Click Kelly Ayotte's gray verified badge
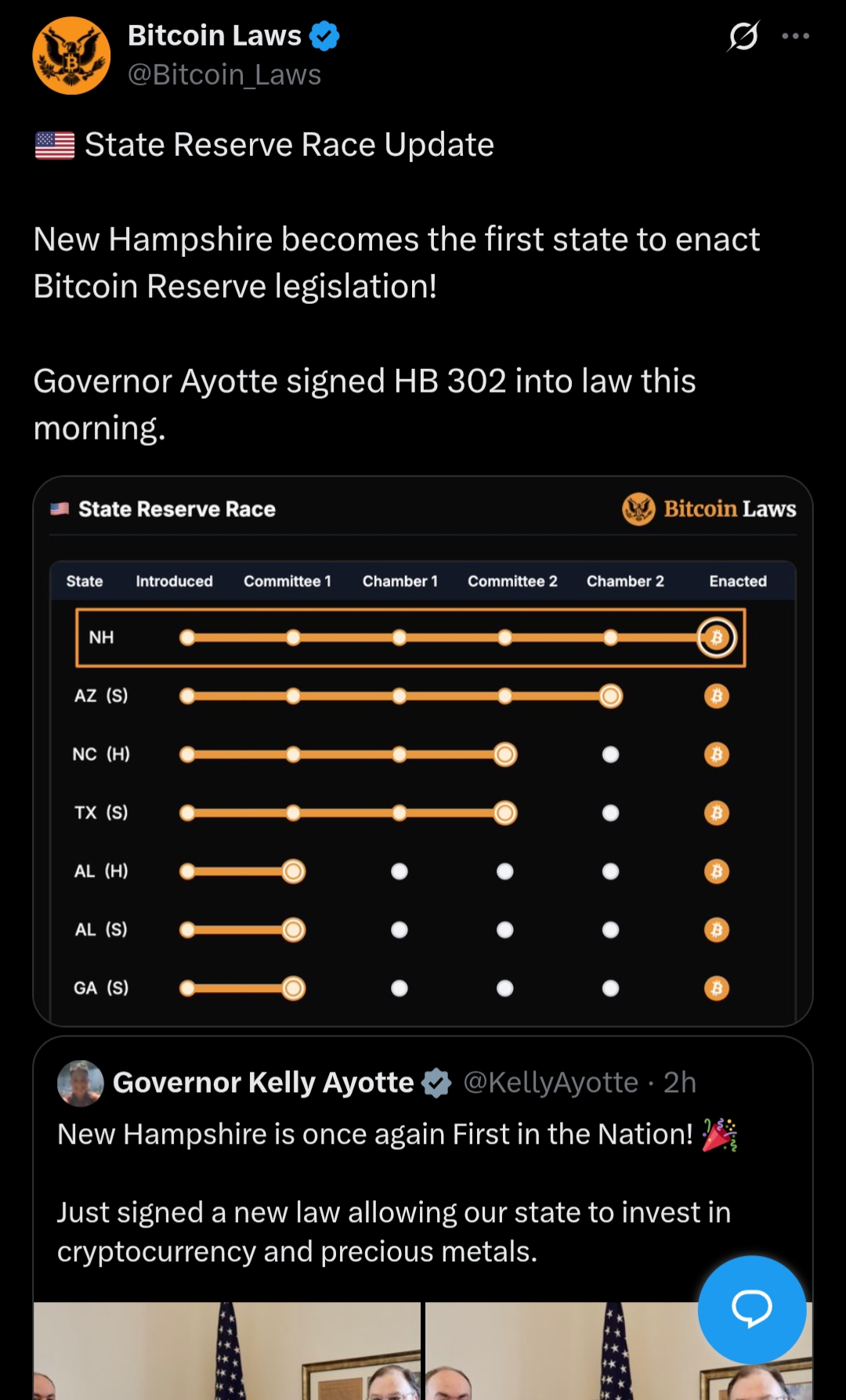Image resolution: width=846 pixels, height=1400 pixels. click(436, 1083)
